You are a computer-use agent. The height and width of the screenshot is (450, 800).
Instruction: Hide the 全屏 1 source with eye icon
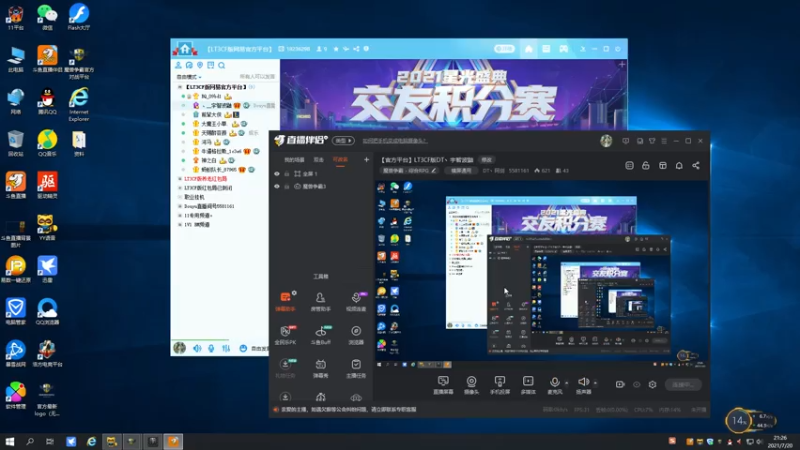[x=277, y=173]
